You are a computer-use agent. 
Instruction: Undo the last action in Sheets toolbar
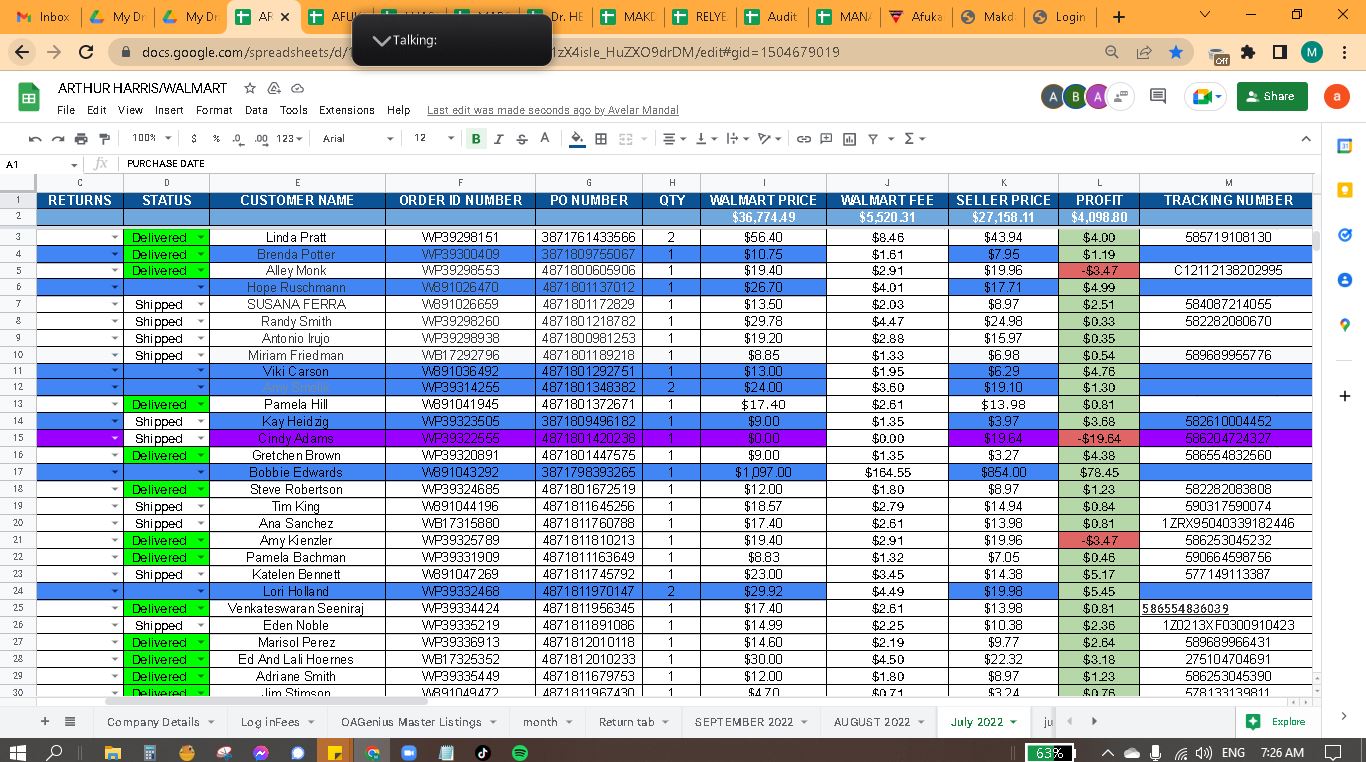(x=36, y=139)
